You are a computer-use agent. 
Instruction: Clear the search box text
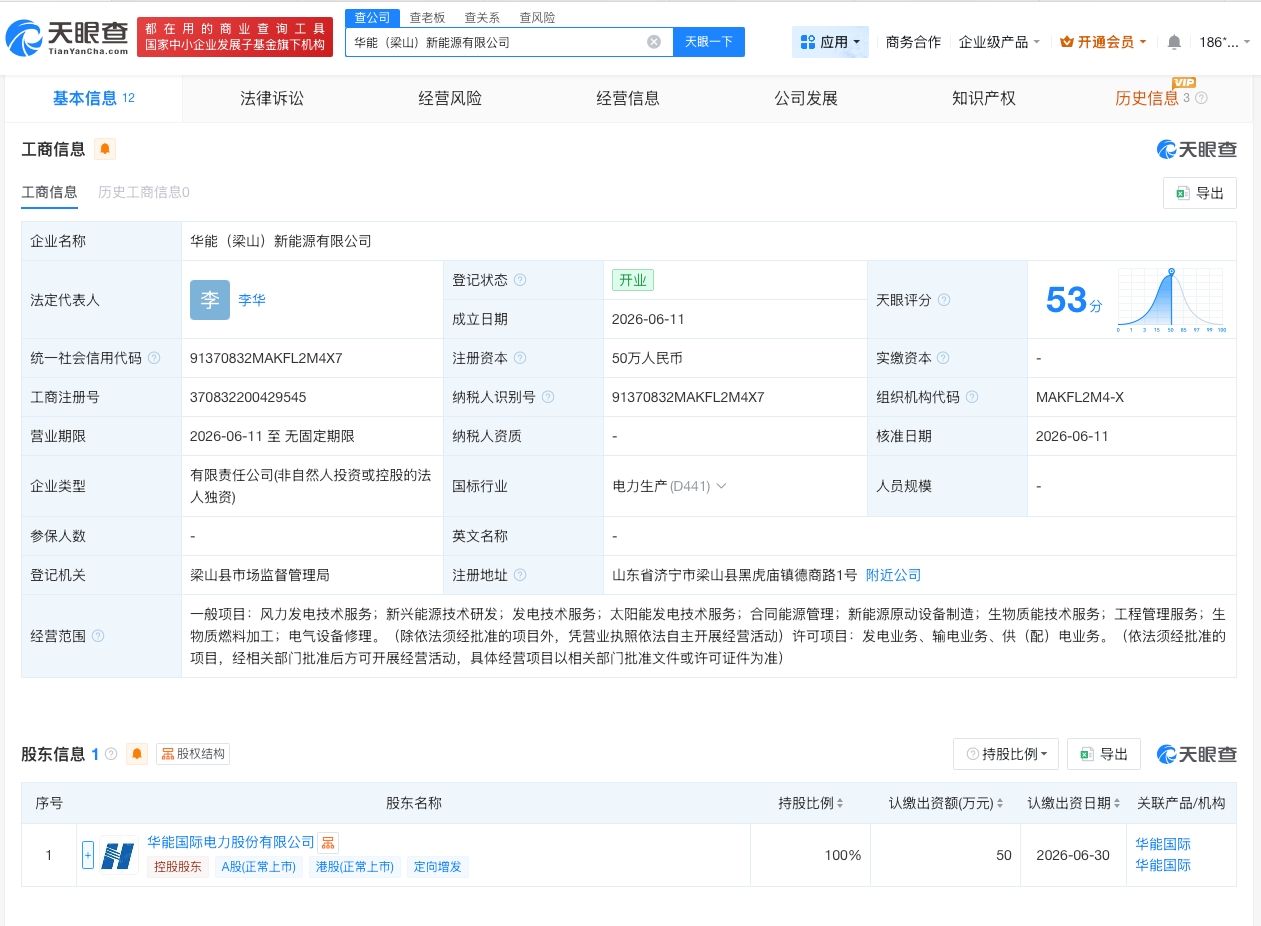point(654,42)
